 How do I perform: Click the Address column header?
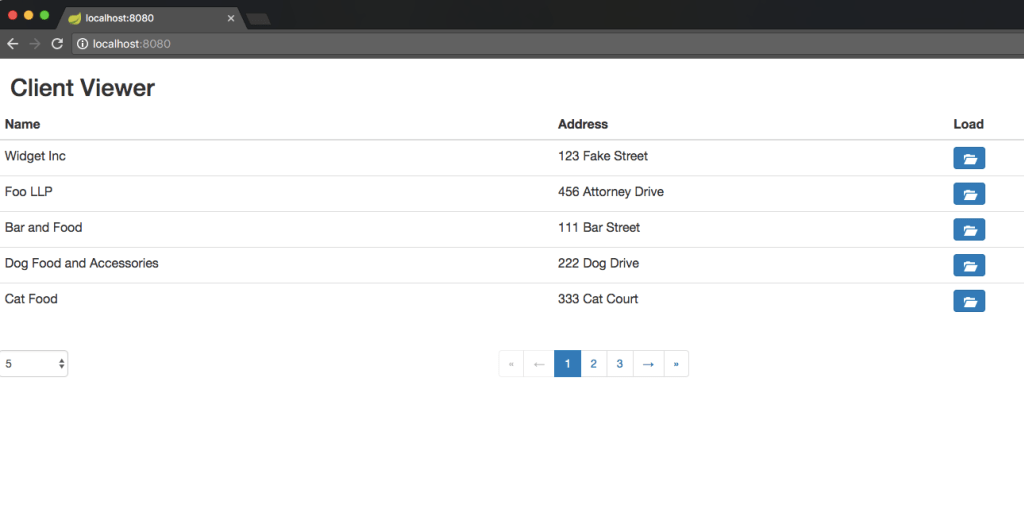(583, 124)
